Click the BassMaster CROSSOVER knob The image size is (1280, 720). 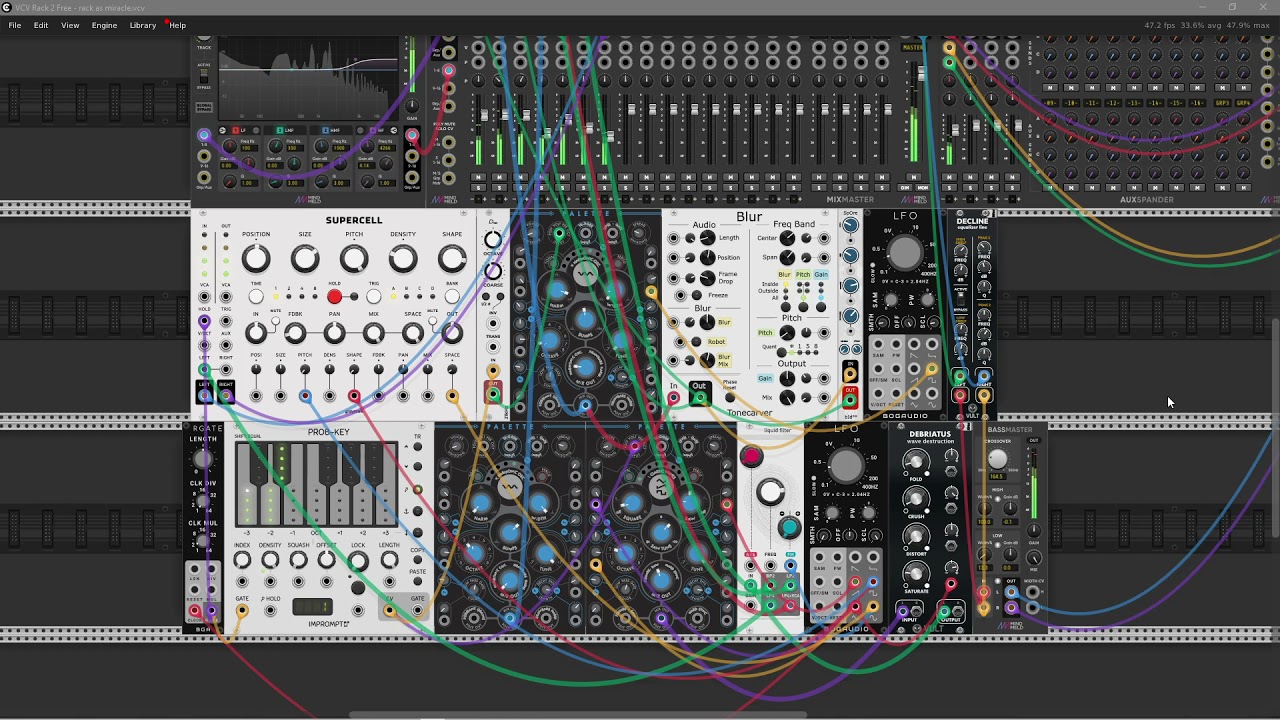[997, 459]
